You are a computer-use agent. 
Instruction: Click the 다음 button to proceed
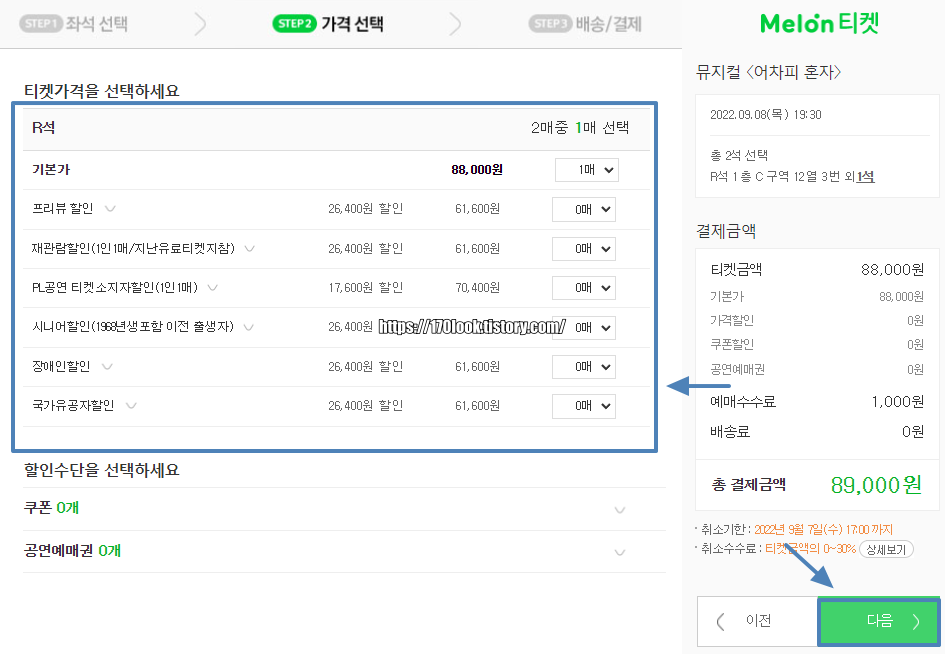[x=878, y=621]
